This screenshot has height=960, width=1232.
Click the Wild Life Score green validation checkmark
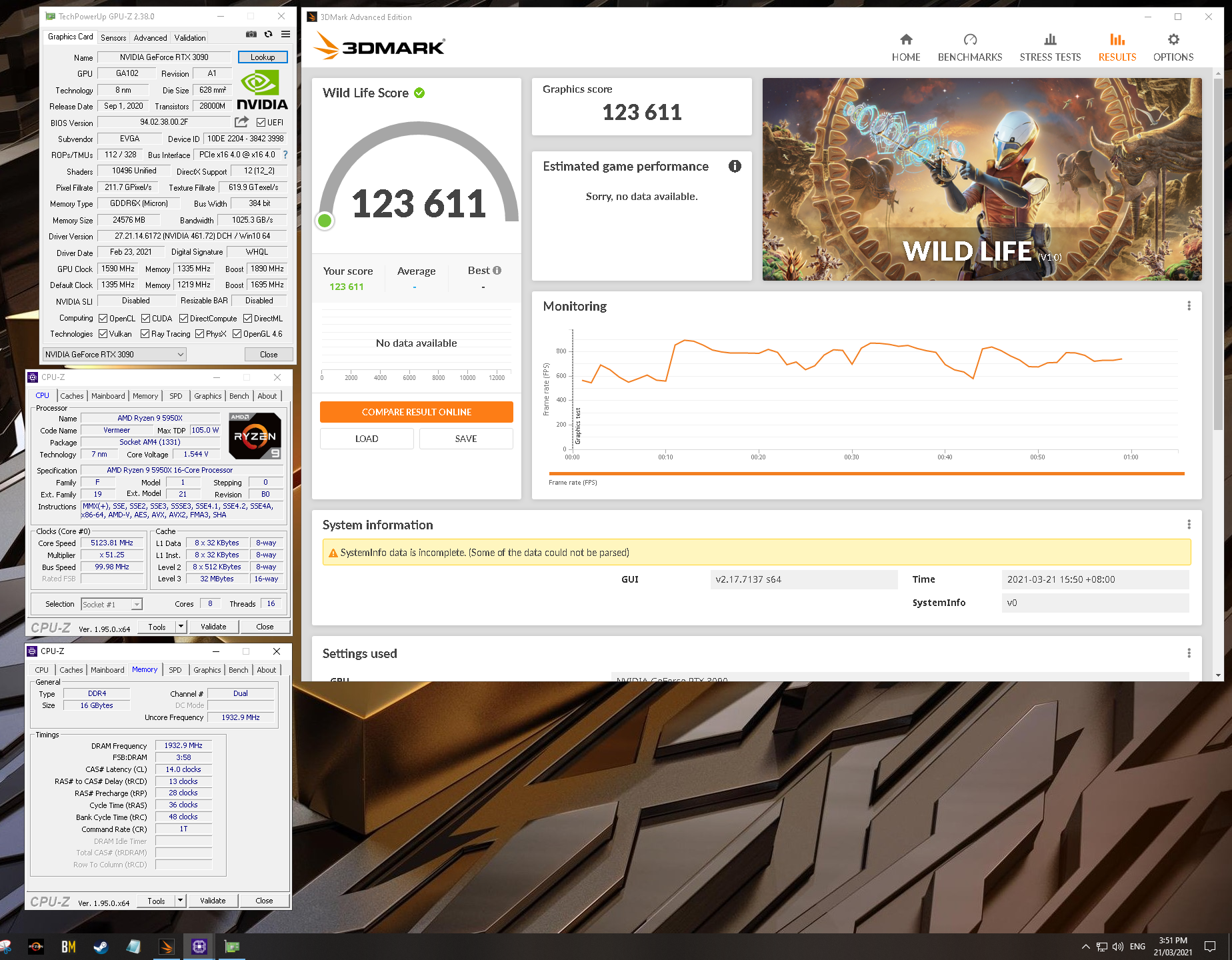point(419,93)
